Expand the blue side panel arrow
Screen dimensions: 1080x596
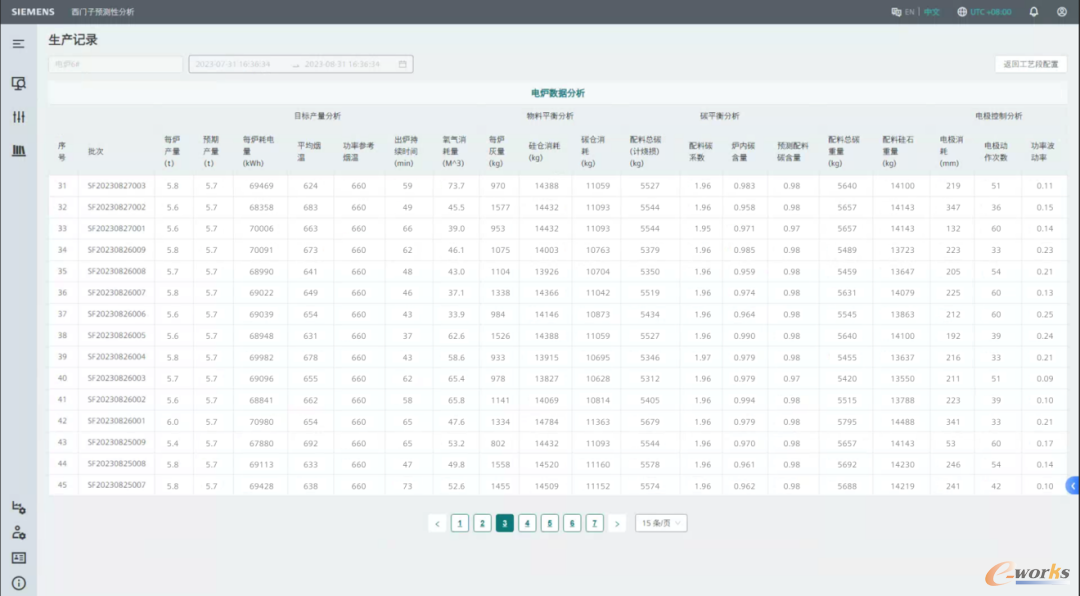pyautogui.click(x=1072, y=486)
